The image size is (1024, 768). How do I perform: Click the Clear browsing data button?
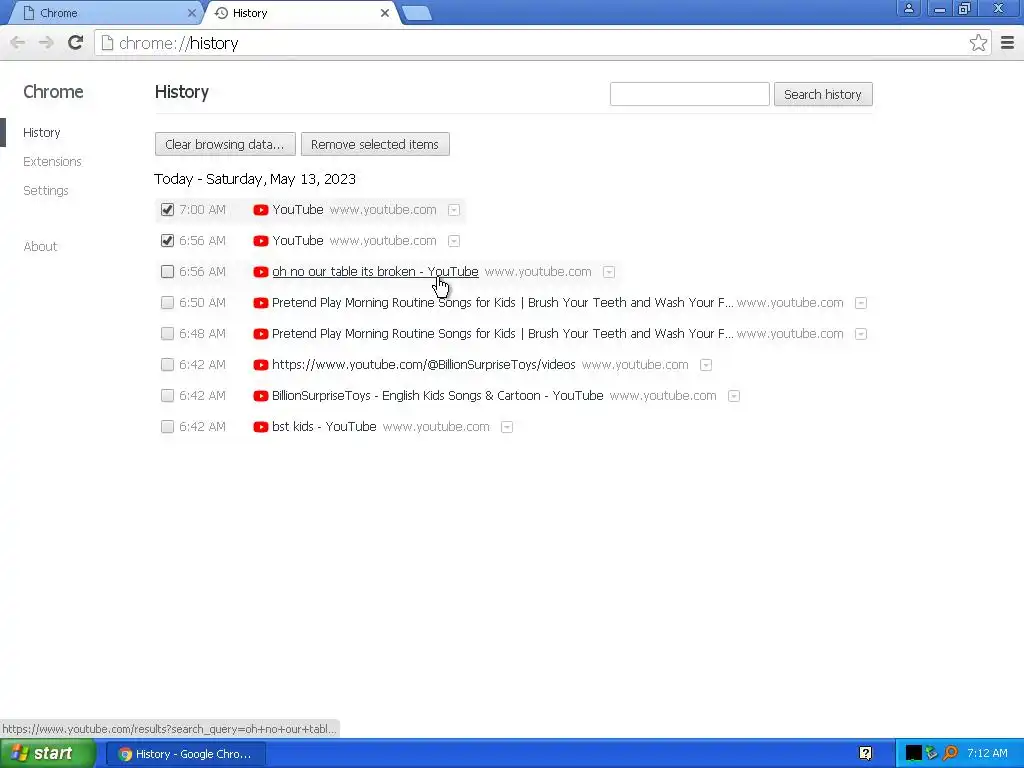point(225,144)
